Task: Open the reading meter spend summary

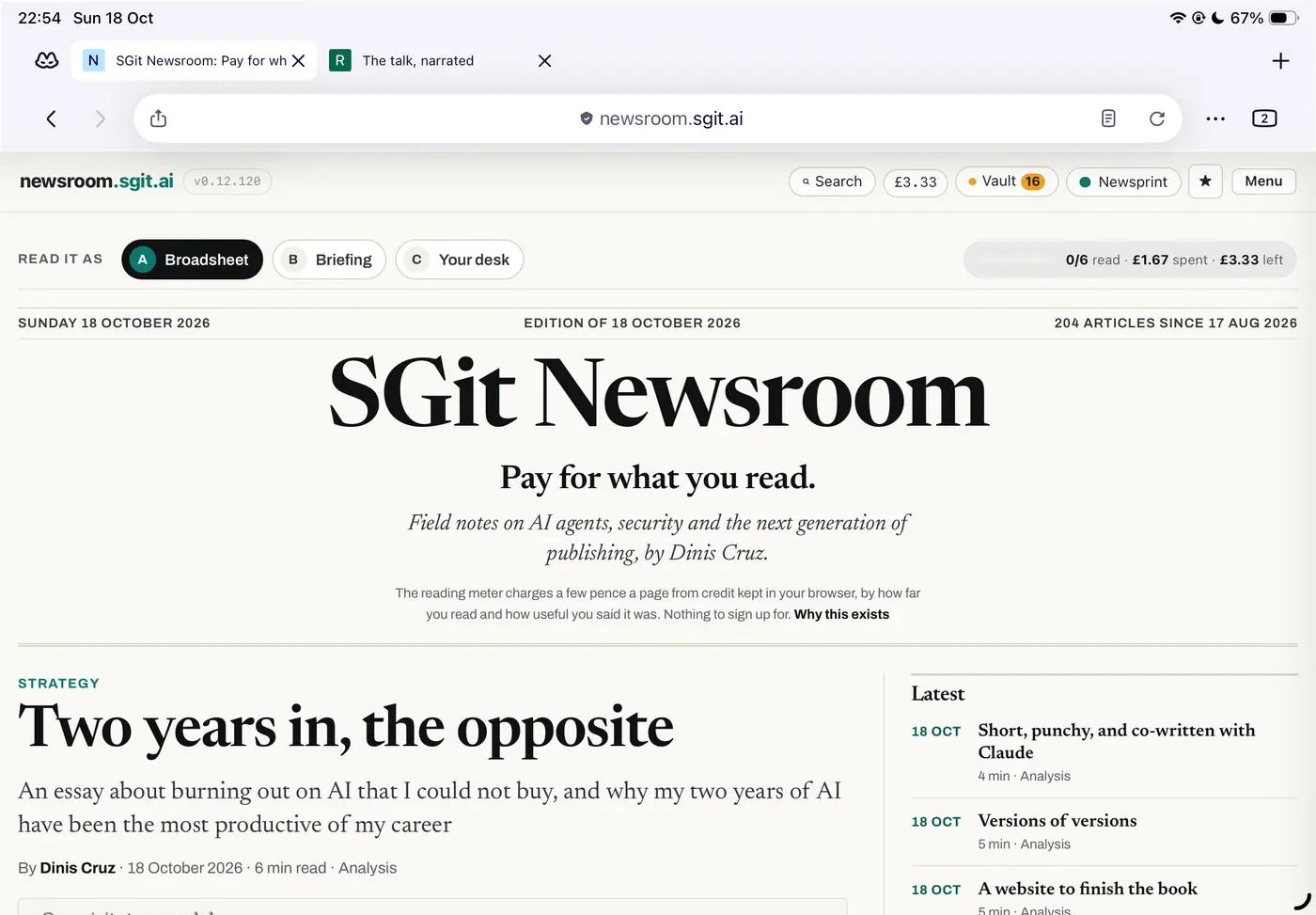Action: tap(1130, 260)
